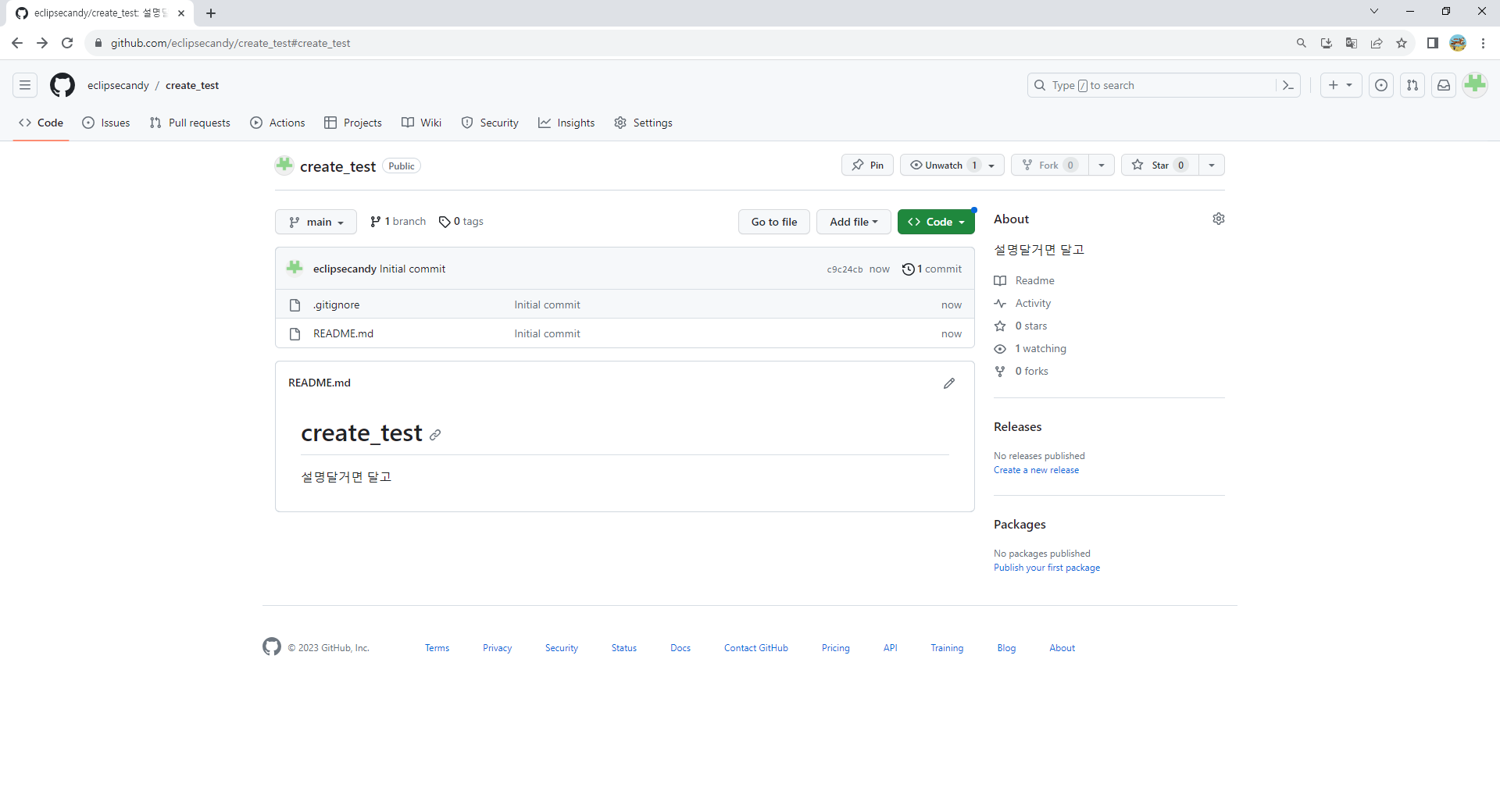Screen dimensions: 1500x812
Task: Click the Type / to search field
Action: coord(1152,85)
